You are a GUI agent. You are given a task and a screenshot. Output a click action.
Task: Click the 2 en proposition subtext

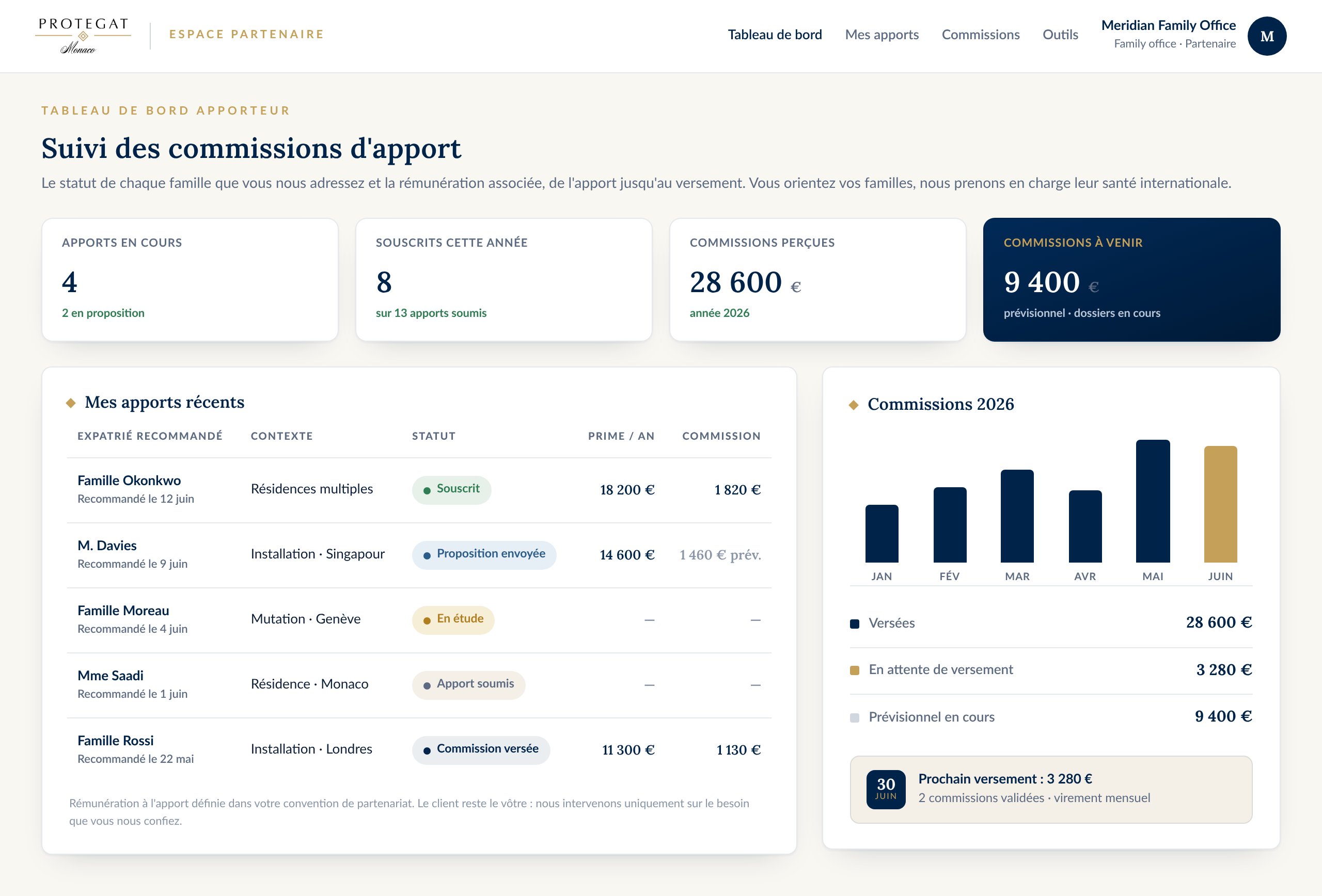coord(103,313)
